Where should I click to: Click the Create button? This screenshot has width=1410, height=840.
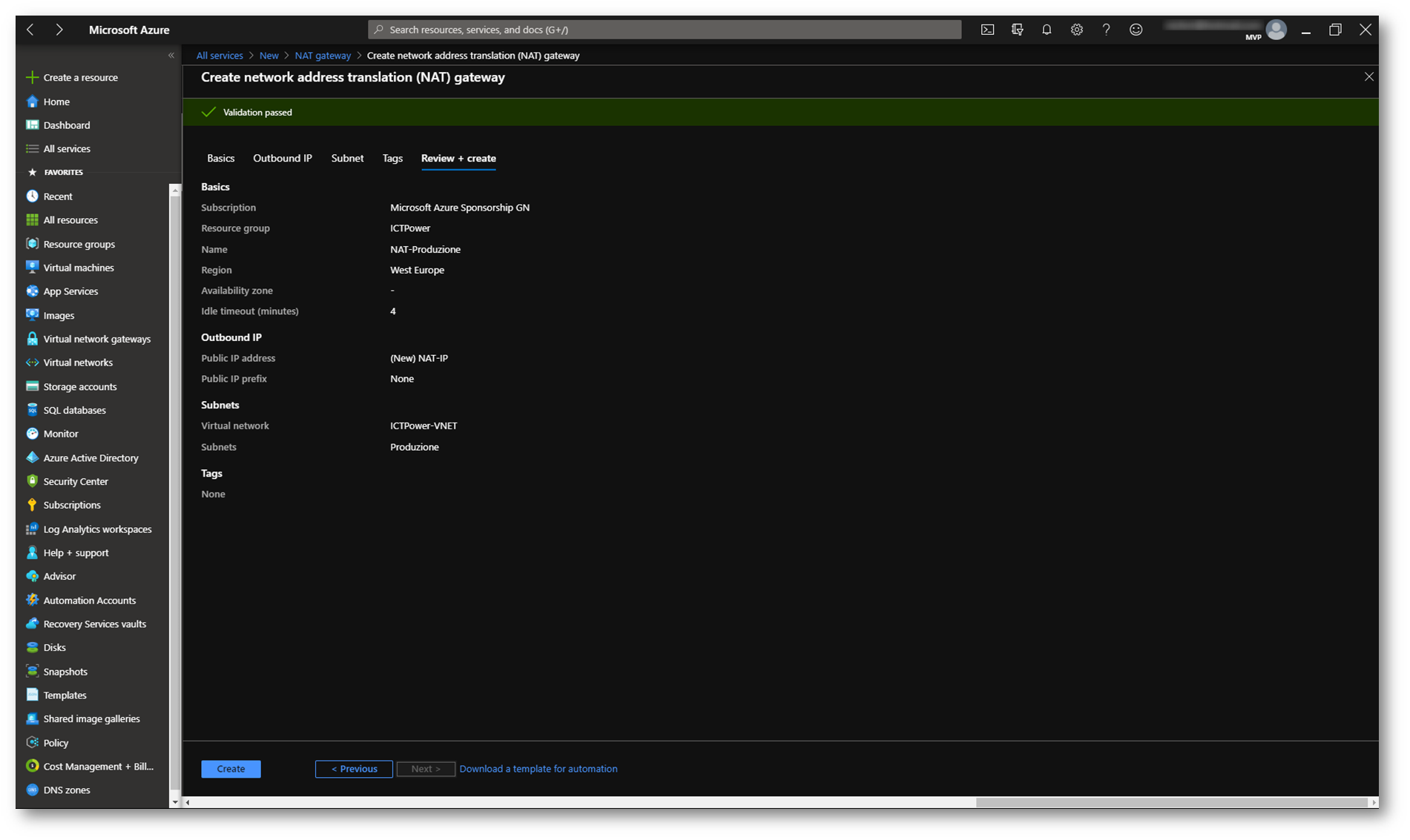[231, 769]
